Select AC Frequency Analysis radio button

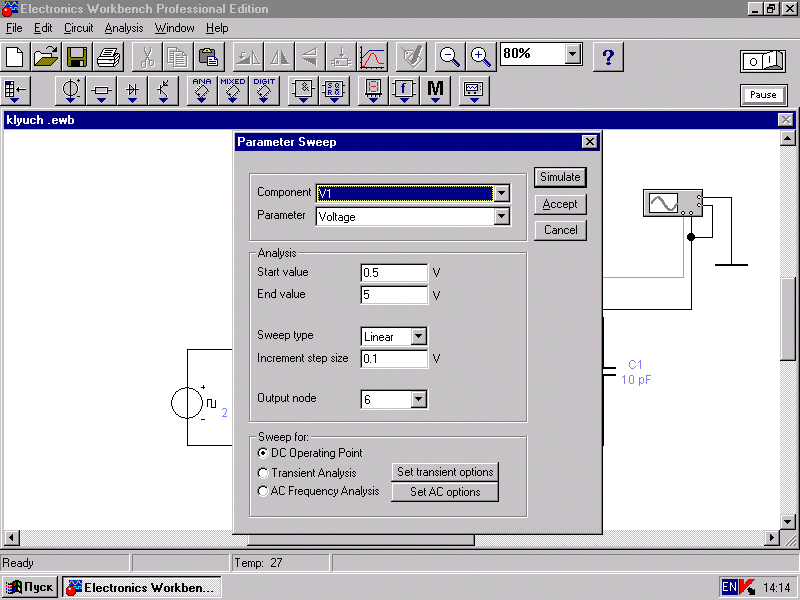(x=263, y=491)
